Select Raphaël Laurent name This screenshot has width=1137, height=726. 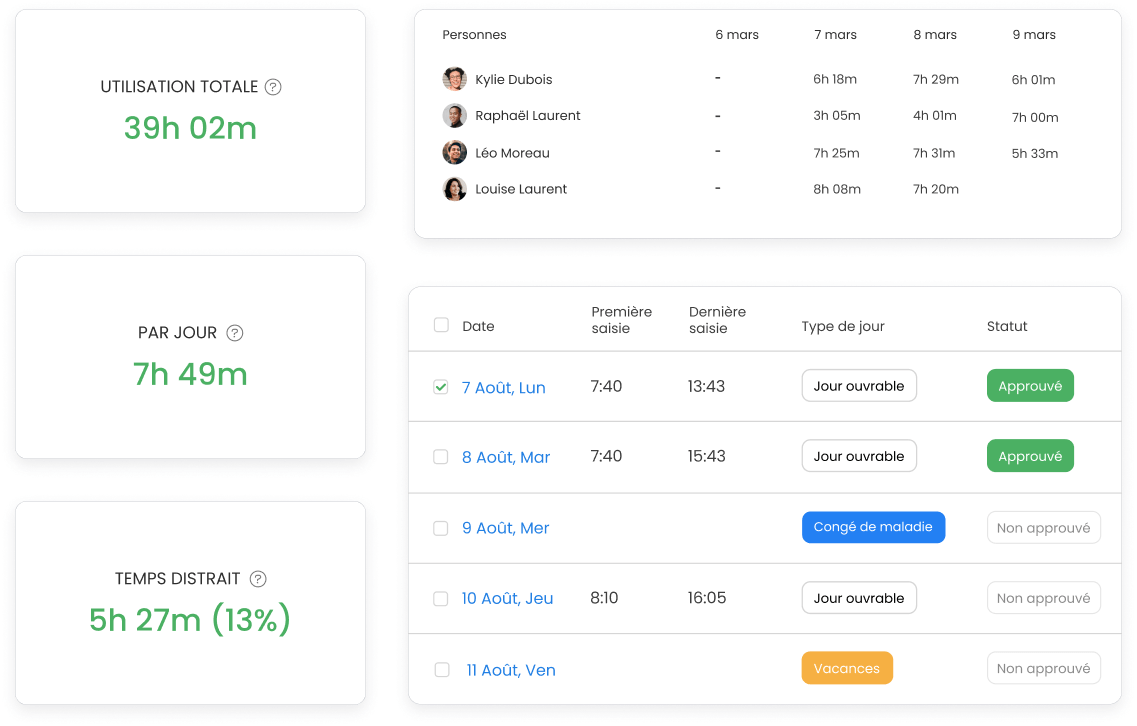528,116
